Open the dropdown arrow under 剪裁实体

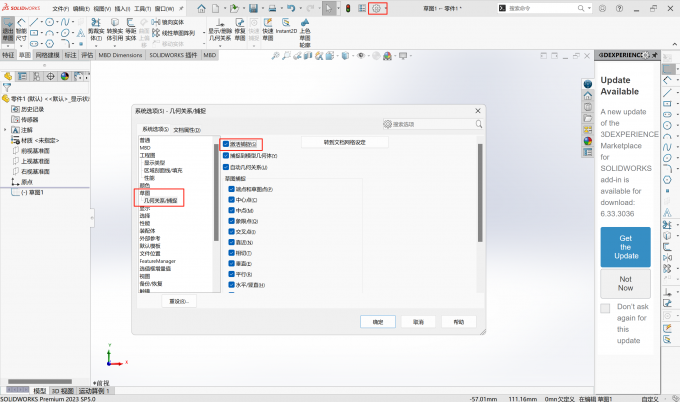[x=96, y=45]
